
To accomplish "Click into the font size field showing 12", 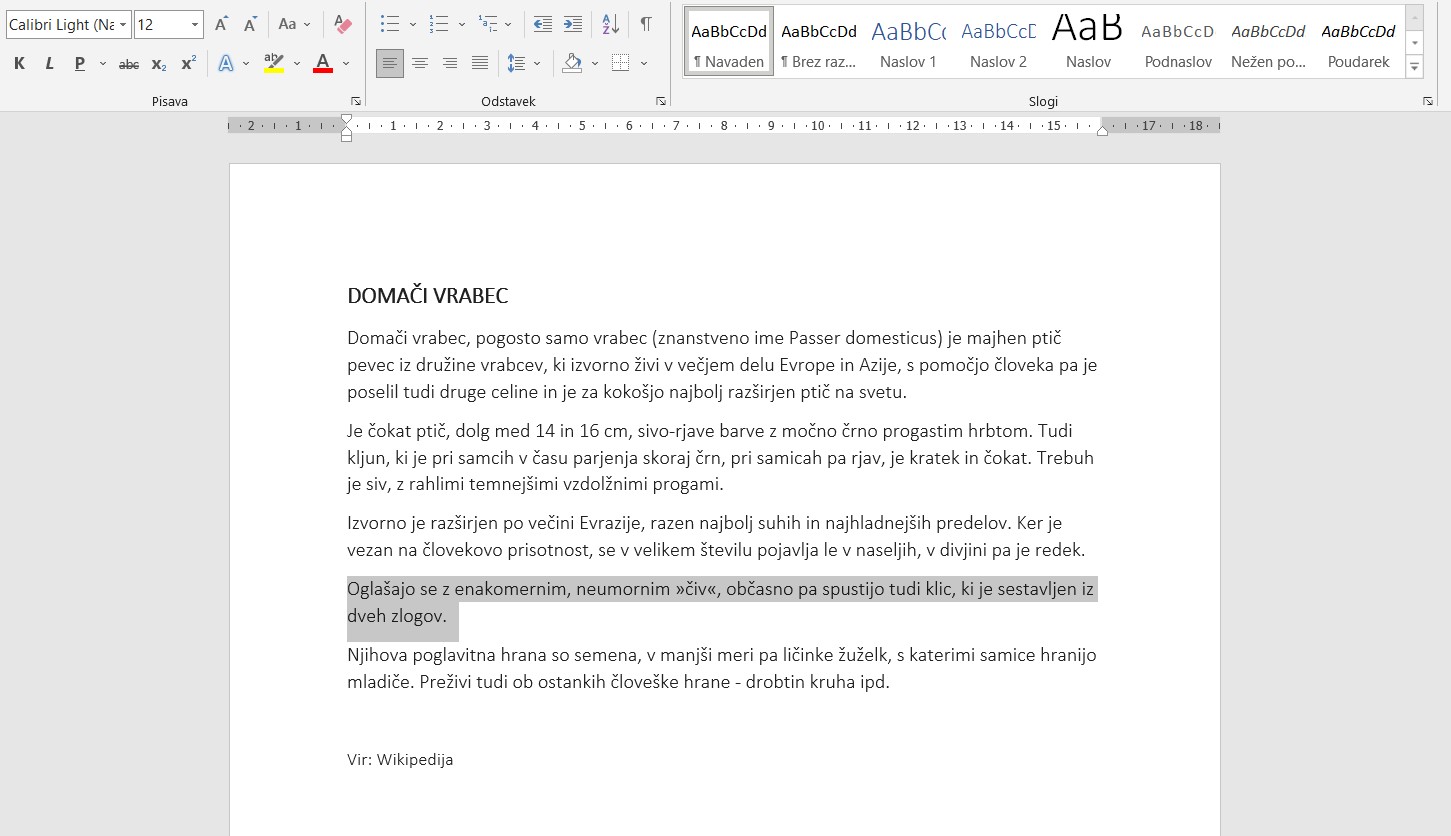I will point(161,24).
